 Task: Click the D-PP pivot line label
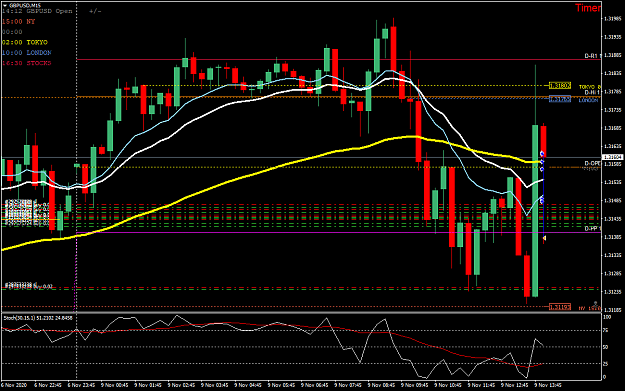pos(592,229)
